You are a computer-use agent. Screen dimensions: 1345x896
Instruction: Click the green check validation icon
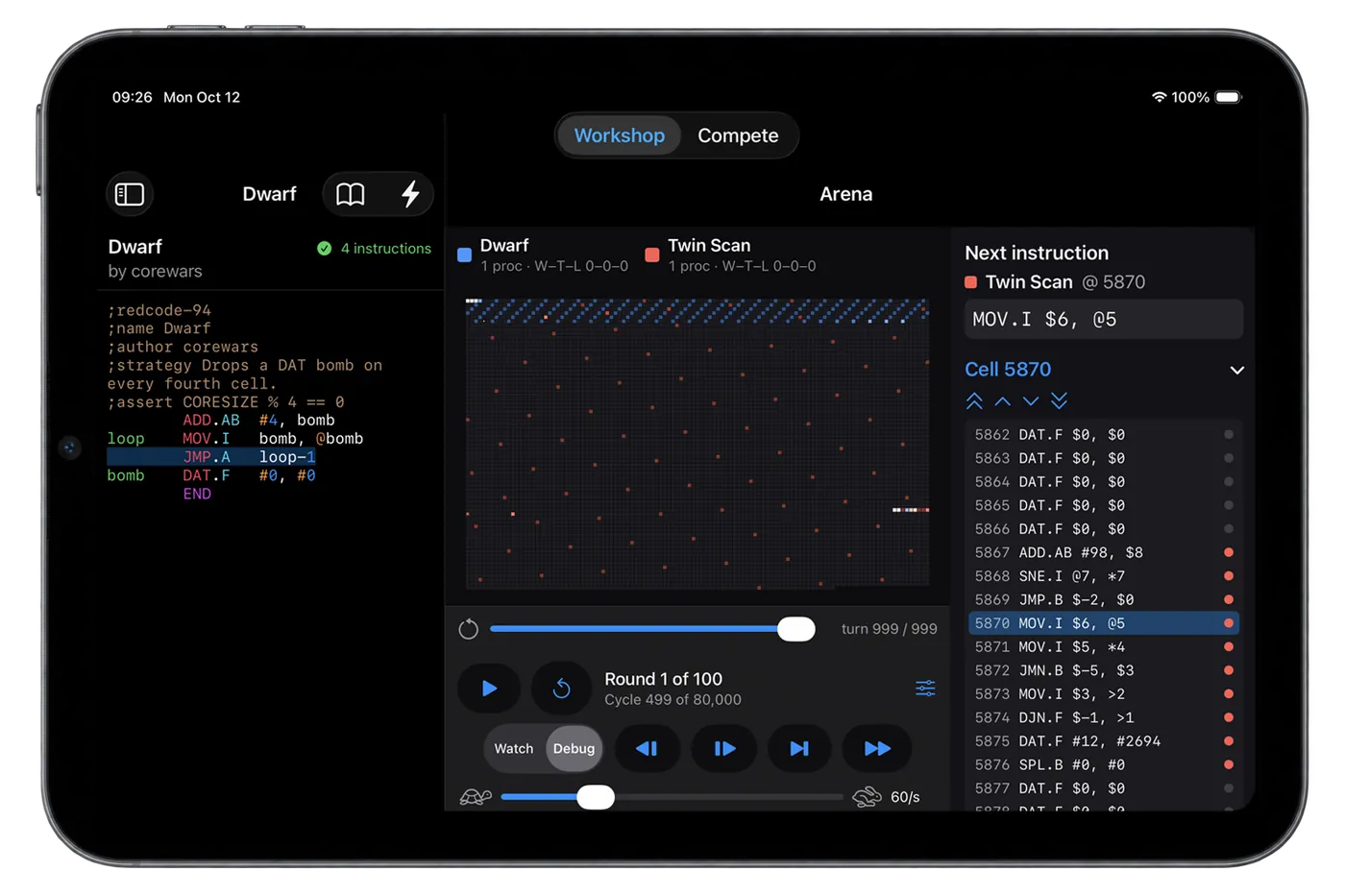click(325, 249)
